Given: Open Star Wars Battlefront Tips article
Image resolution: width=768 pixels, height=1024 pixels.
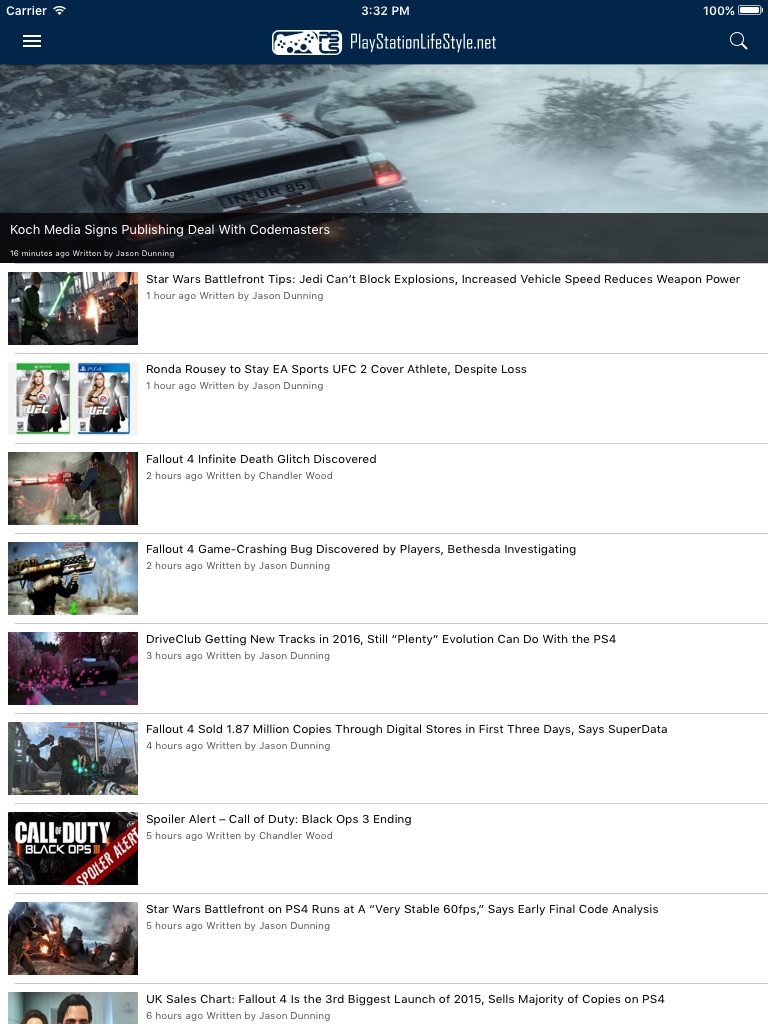Looking at the screenshot, I should [443, 280].
